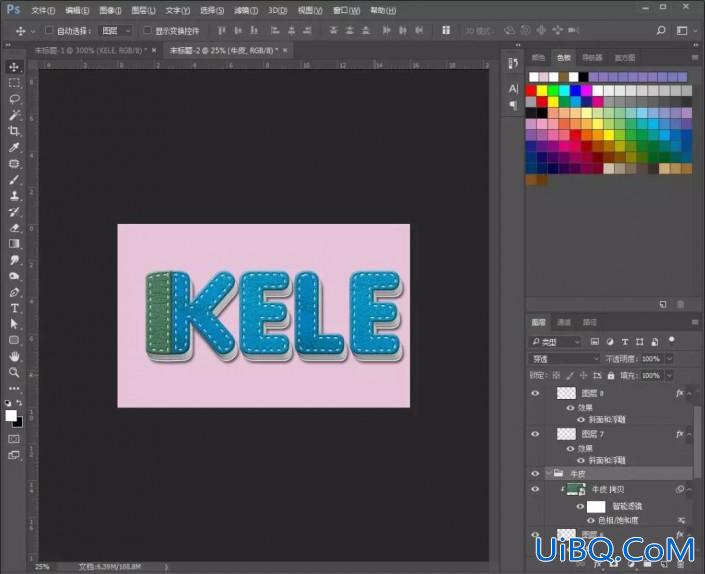Filter layers by type layers T icon

[x=625, y=342]
